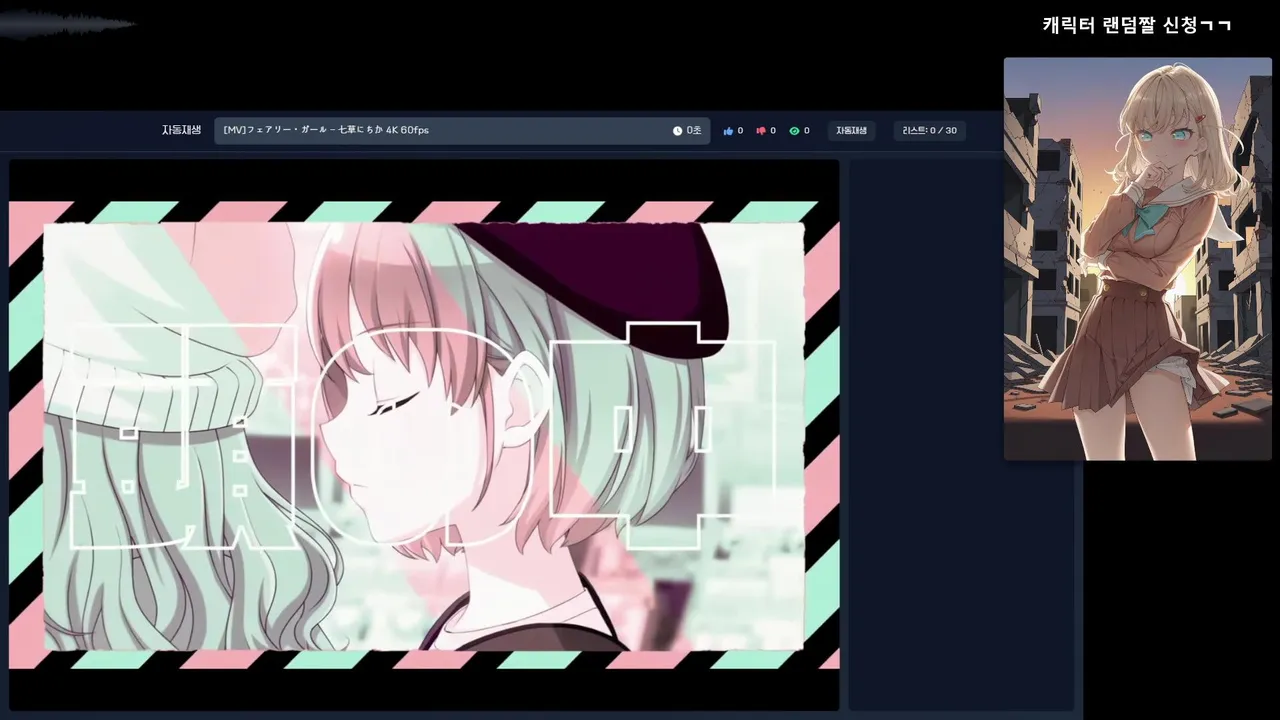Screen dimensions: 1280x720
Task: Click the 캐릭터 랜덤짤 신청ㄱㄱ heading
Action: point(1137,25)
